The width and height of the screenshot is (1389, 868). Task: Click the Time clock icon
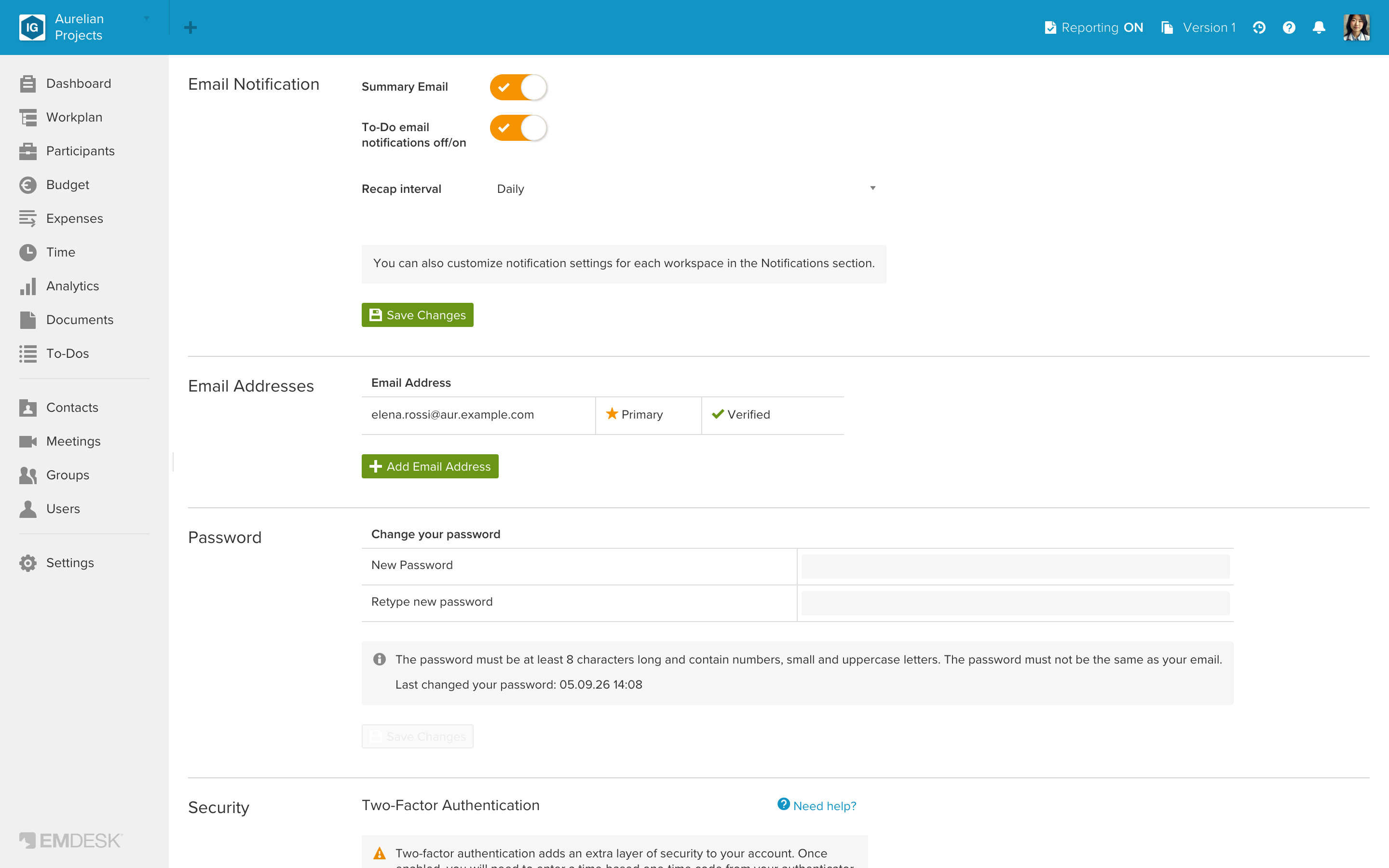[27, 253]
